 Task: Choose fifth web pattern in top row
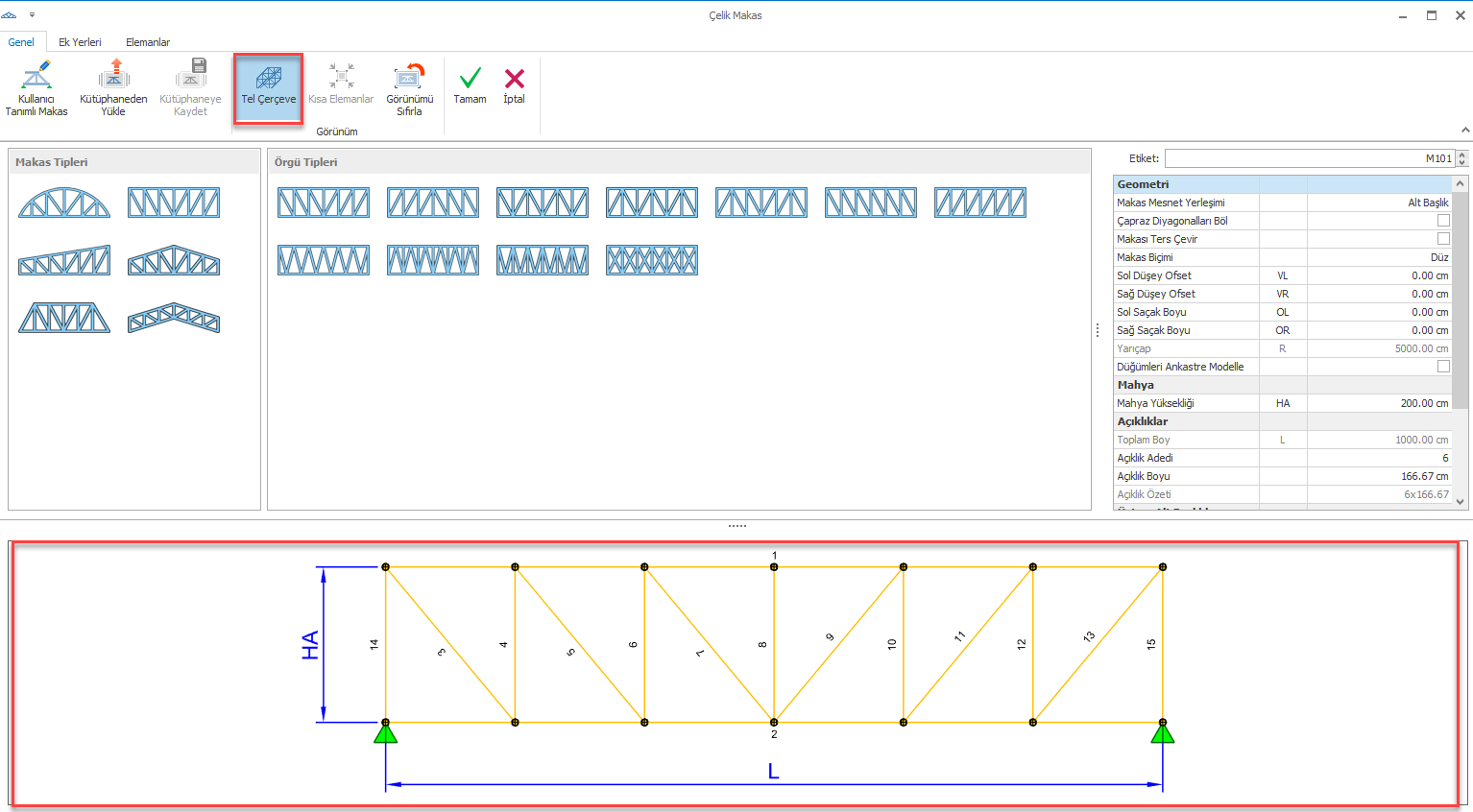(761, 203)
